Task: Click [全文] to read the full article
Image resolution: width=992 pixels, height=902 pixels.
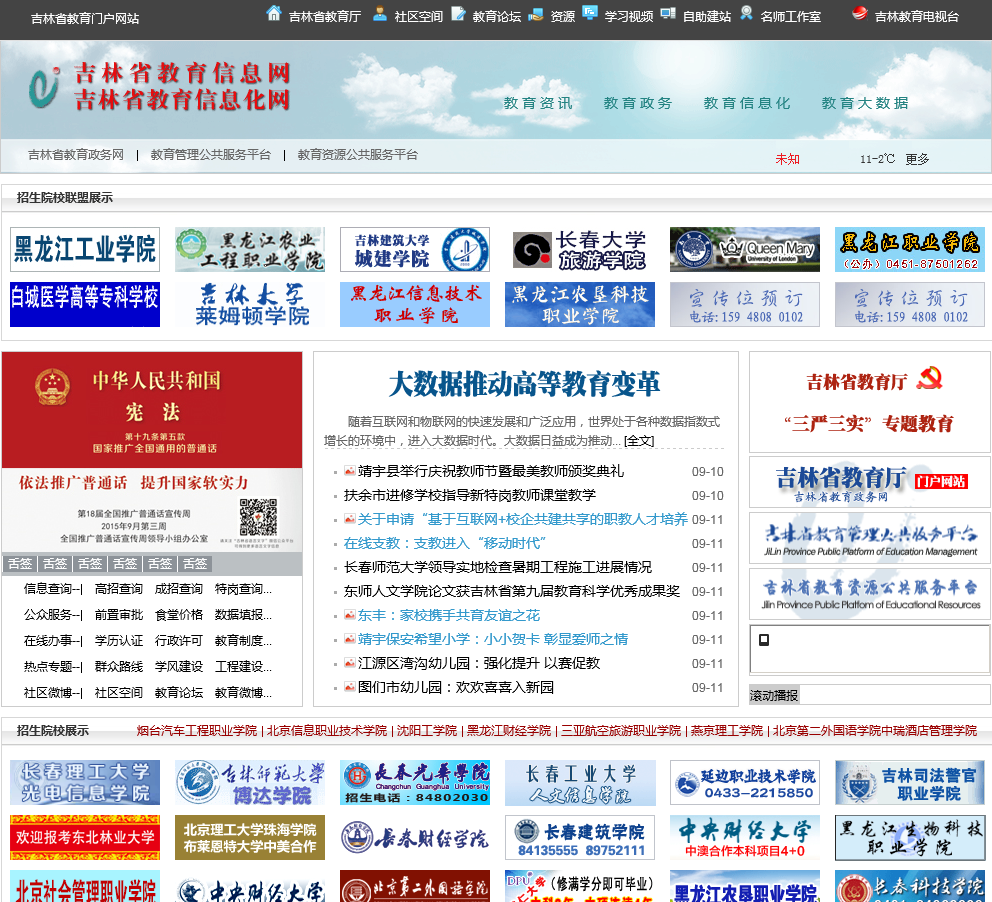Action: point(639,441)
